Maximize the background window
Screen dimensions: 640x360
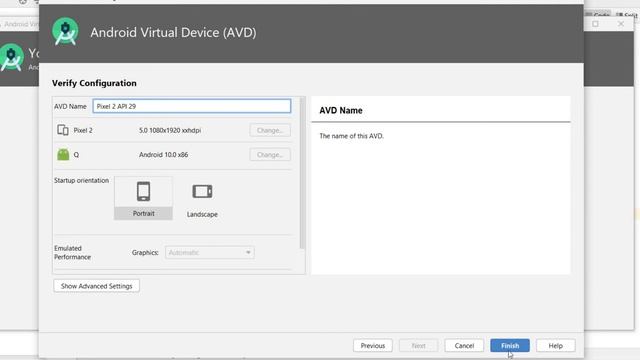point(596,24)
